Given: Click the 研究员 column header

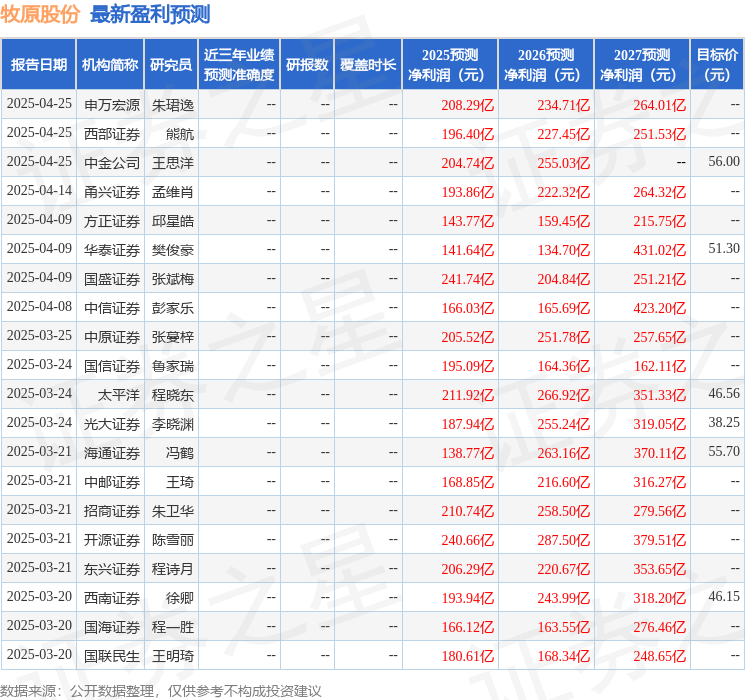Looking at the screenshot, I should click(171, 65).
